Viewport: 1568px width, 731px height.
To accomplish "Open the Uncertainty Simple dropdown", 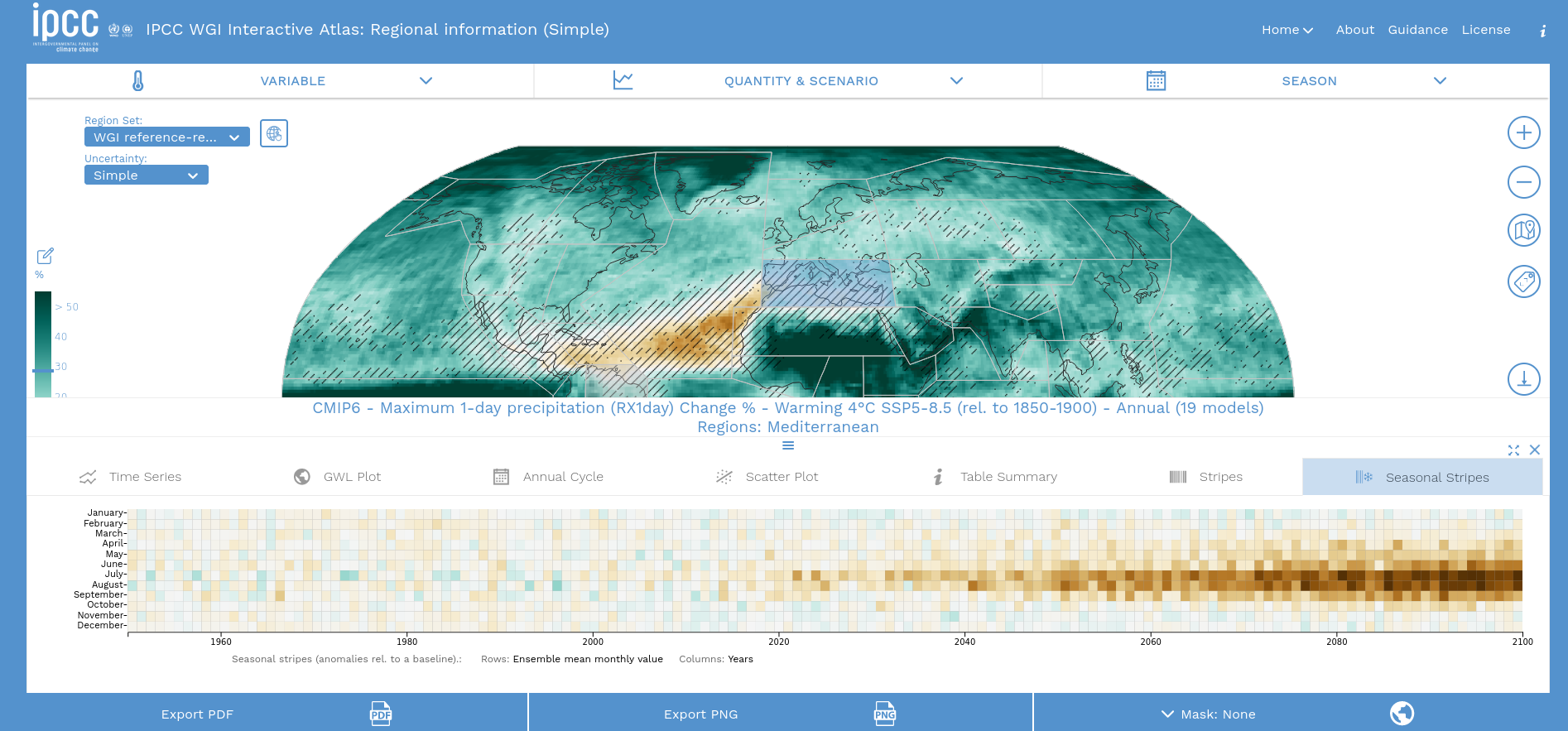I will [x=146, y=176].
